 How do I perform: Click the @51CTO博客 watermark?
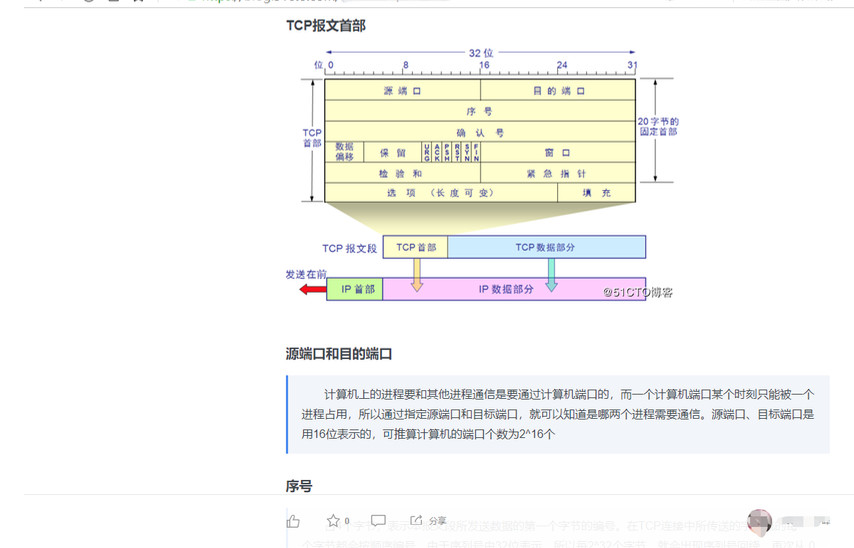tap(638, 293)
